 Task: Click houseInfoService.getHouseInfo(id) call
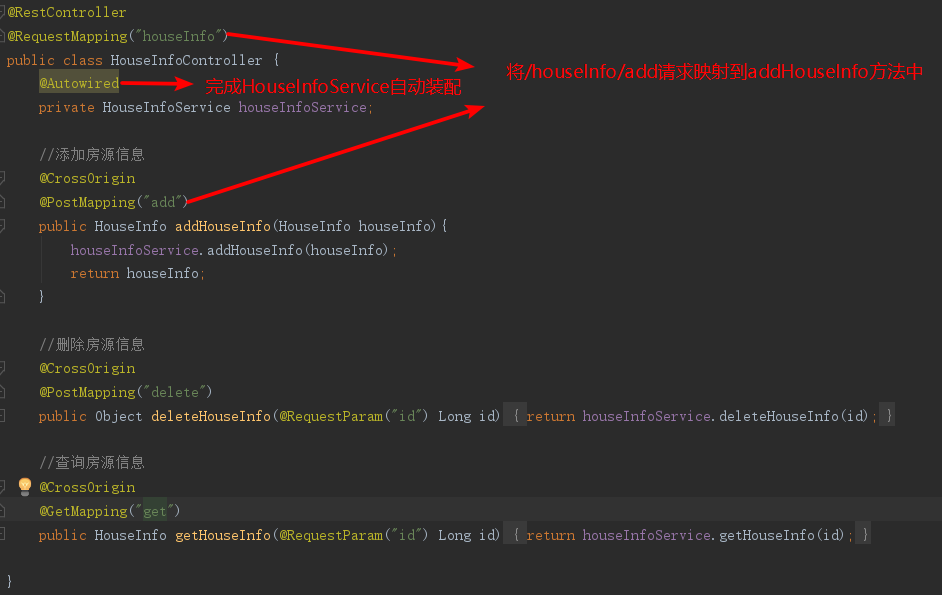(x=714, y=535)
